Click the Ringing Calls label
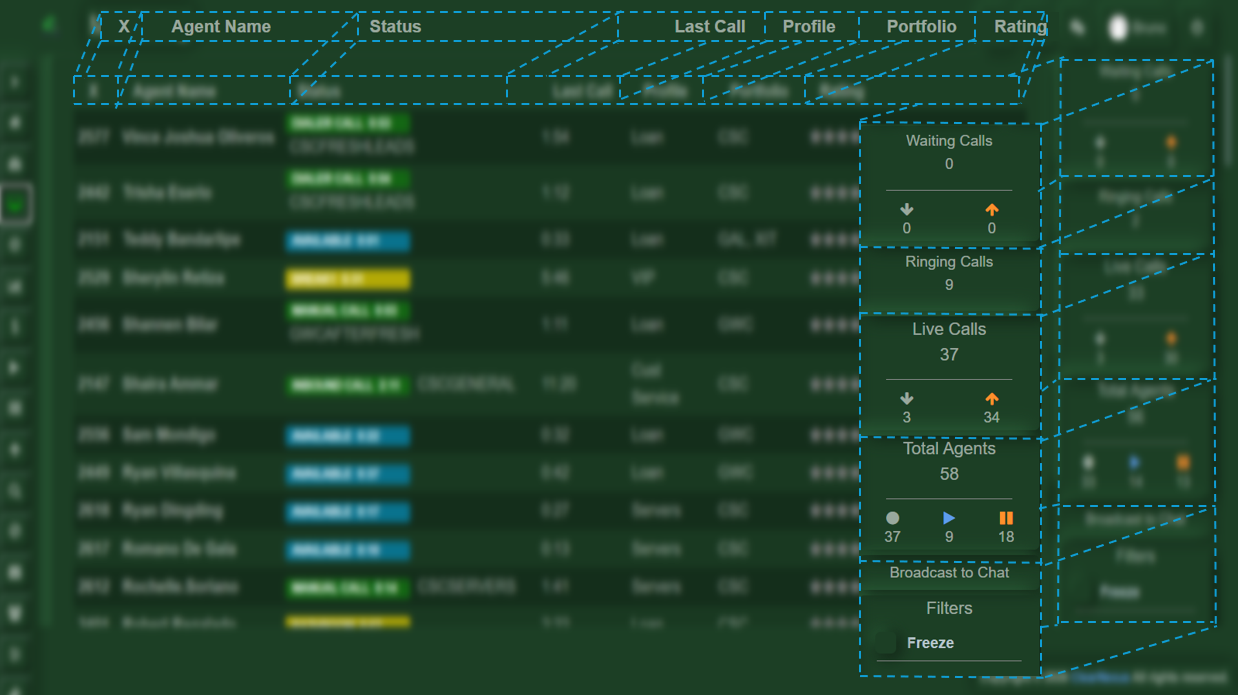The height and width of the screenshot is (695, 1238). [x=949, y=262]
